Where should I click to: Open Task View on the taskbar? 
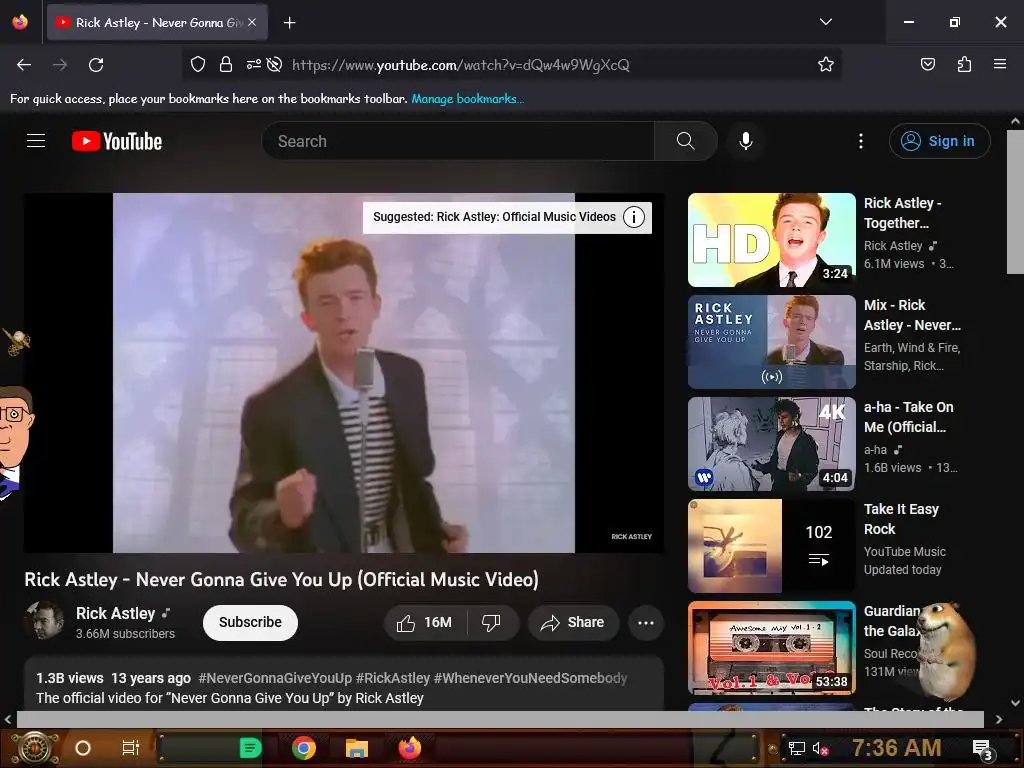[x=131, y=748]
